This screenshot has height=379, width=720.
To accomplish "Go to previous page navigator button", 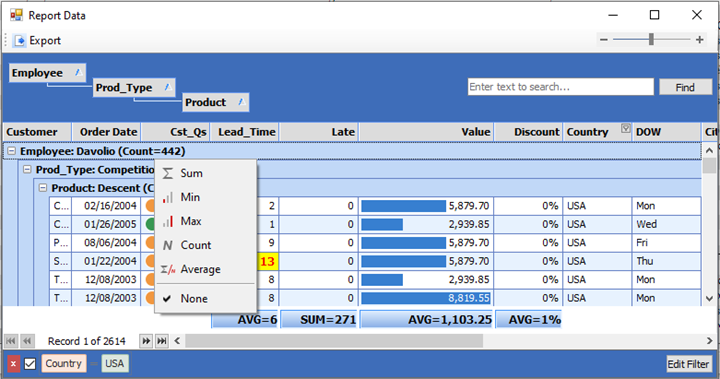I will pos(27,341).
